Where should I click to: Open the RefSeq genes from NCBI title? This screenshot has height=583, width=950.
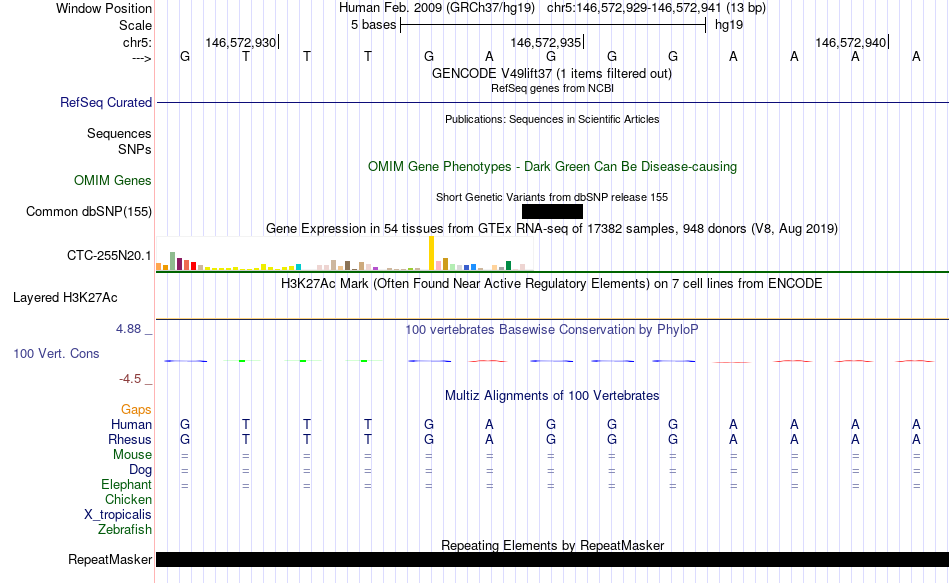pyautogui.click(x=552, y=88)
